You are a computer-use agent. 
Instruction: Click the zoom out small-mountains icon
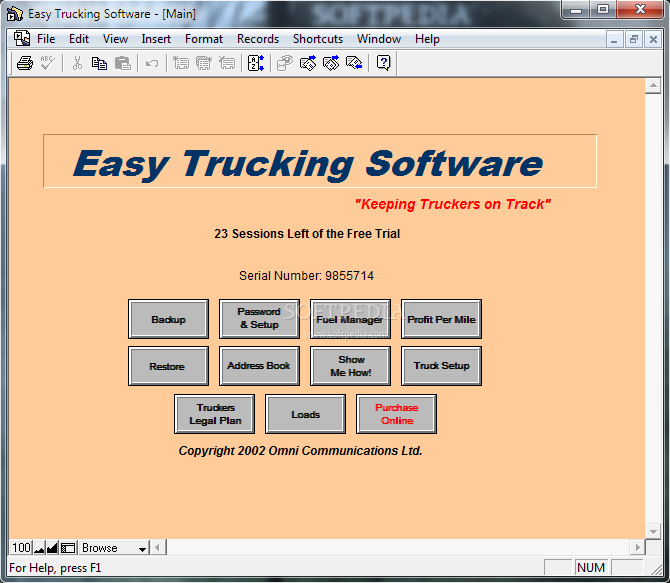tap(39, 548)
